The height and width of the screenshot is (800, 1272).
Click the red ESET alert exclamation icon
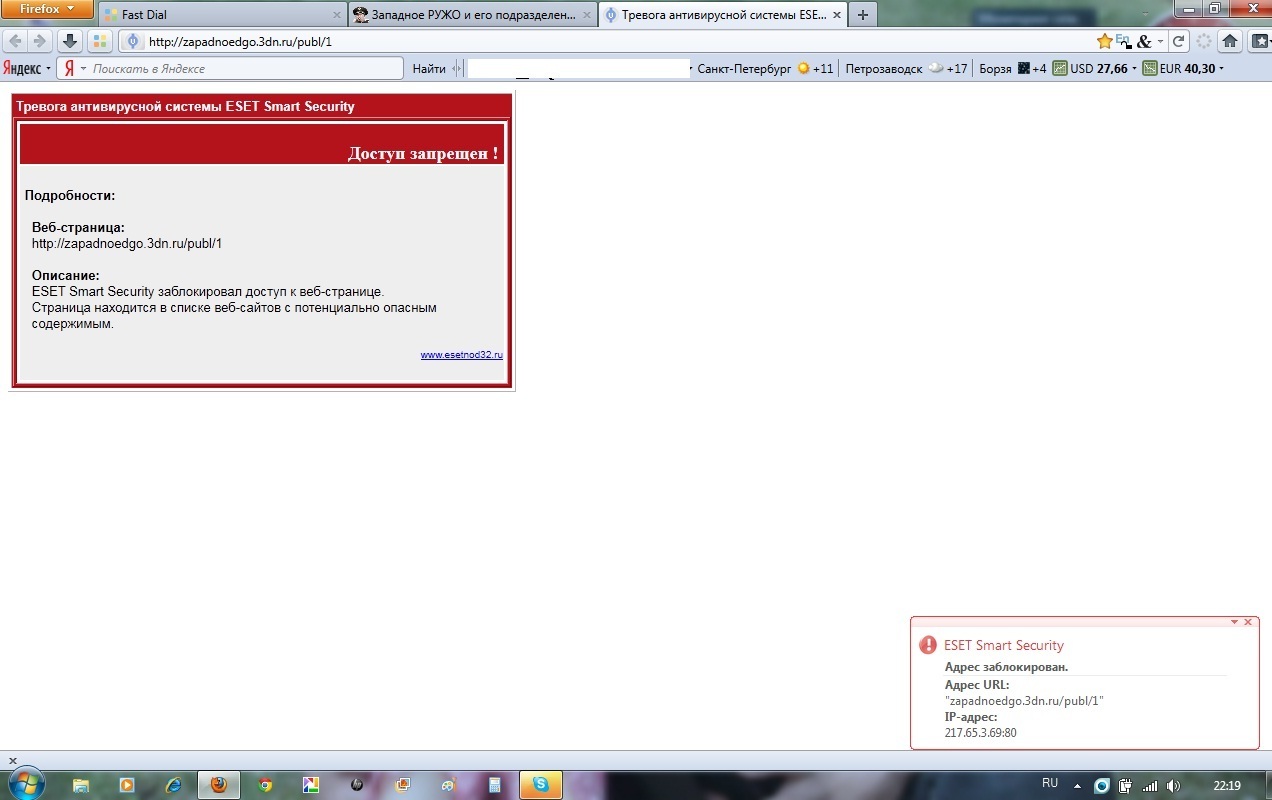point(928,645)
